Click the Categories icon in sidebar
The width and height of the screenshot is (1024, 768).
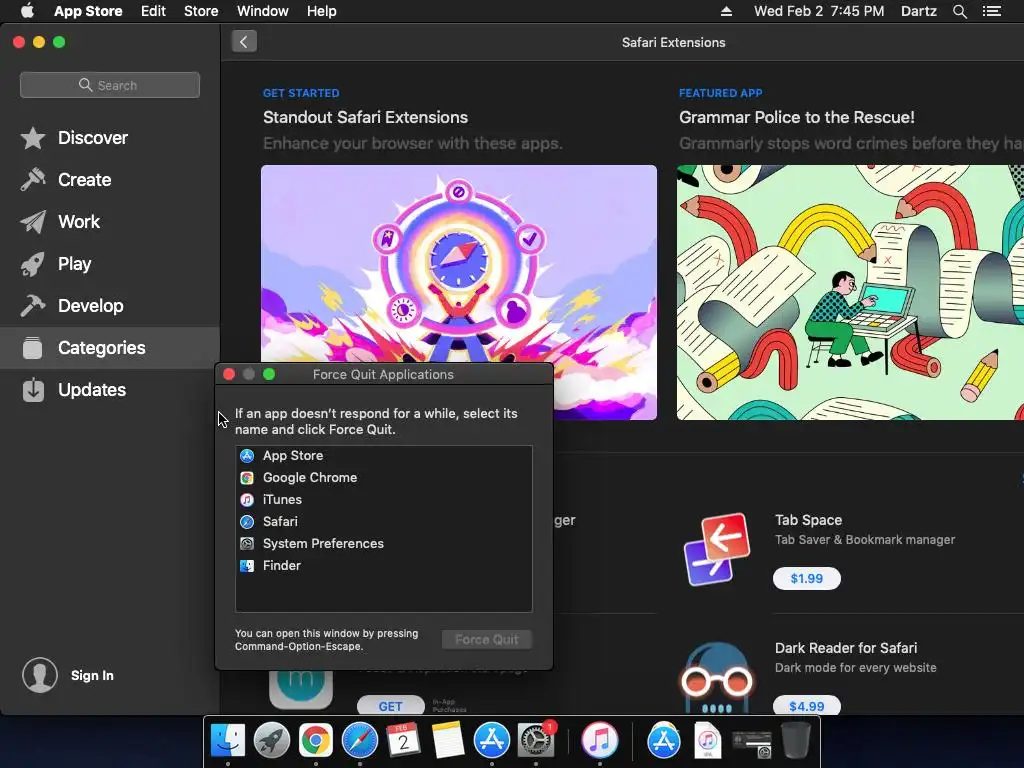[x=33, y=348]
